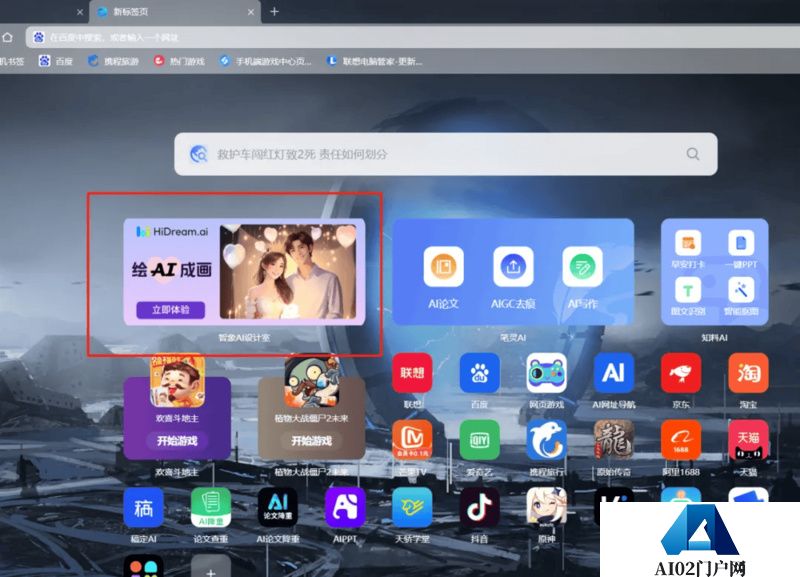This screenshot has width=800, height=577.
Task: Add a new shortcut with the plus tile
Action: point(211,568)
